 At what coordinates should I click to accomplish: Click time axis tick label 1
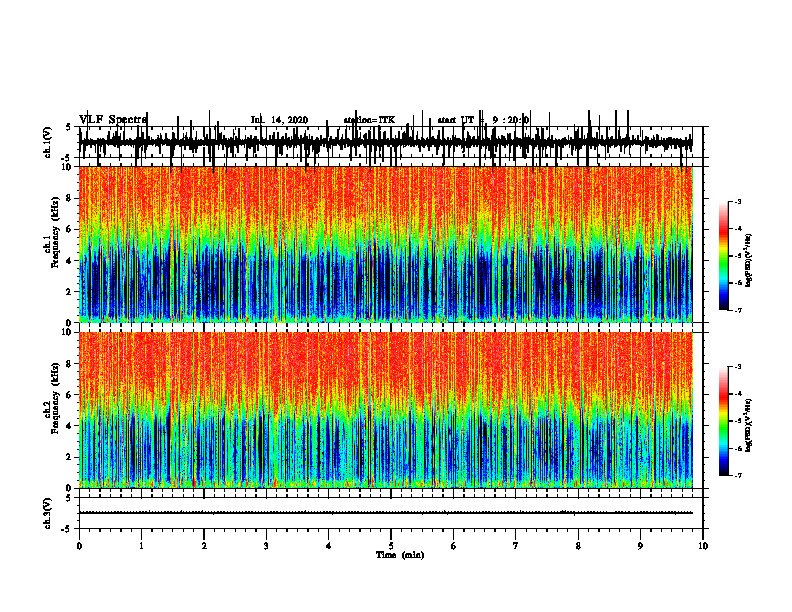141,546
